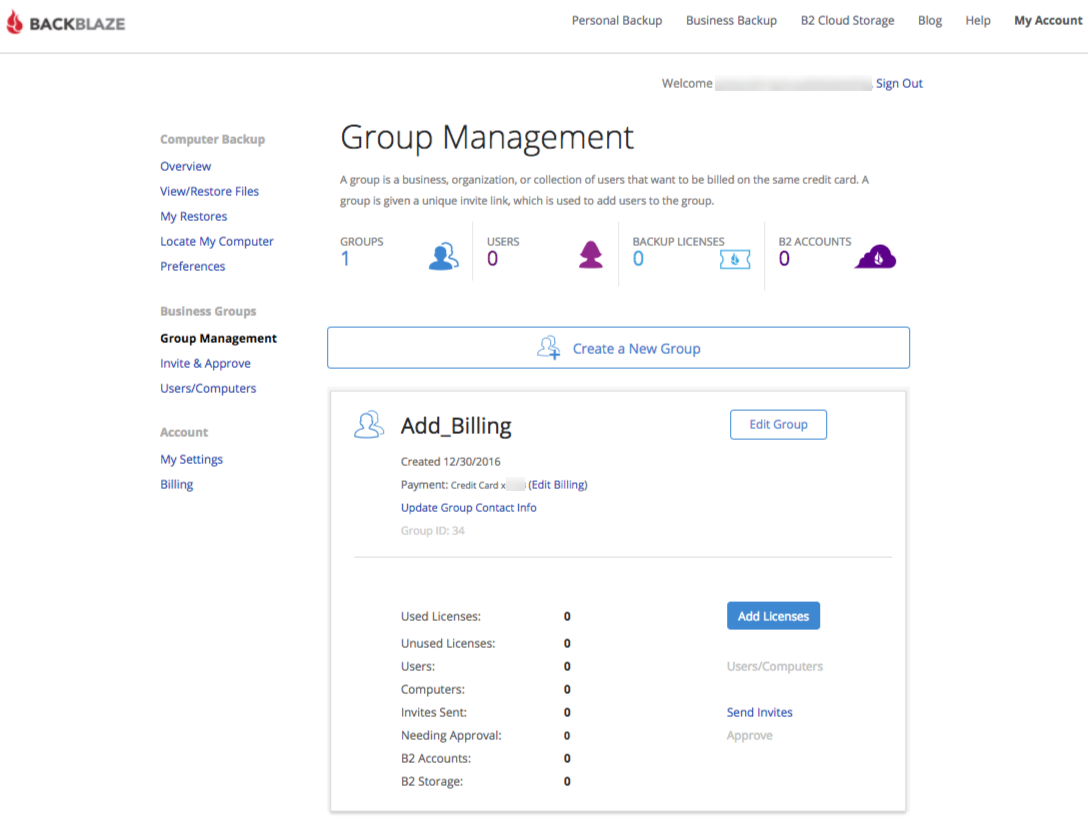Select Group Management in sidebar
Screen dimensions: 1088x825
(x=218, y=339)
